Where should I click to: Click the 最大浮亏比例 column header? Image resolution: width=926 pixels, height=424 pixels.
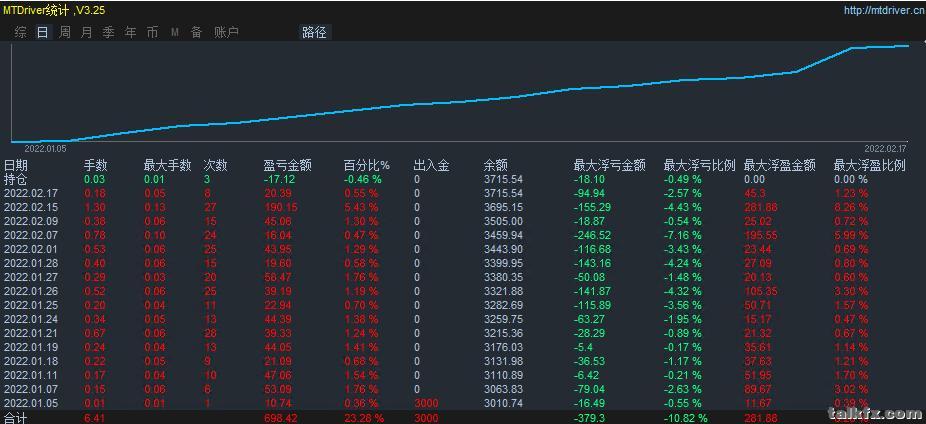click(700, 165)
